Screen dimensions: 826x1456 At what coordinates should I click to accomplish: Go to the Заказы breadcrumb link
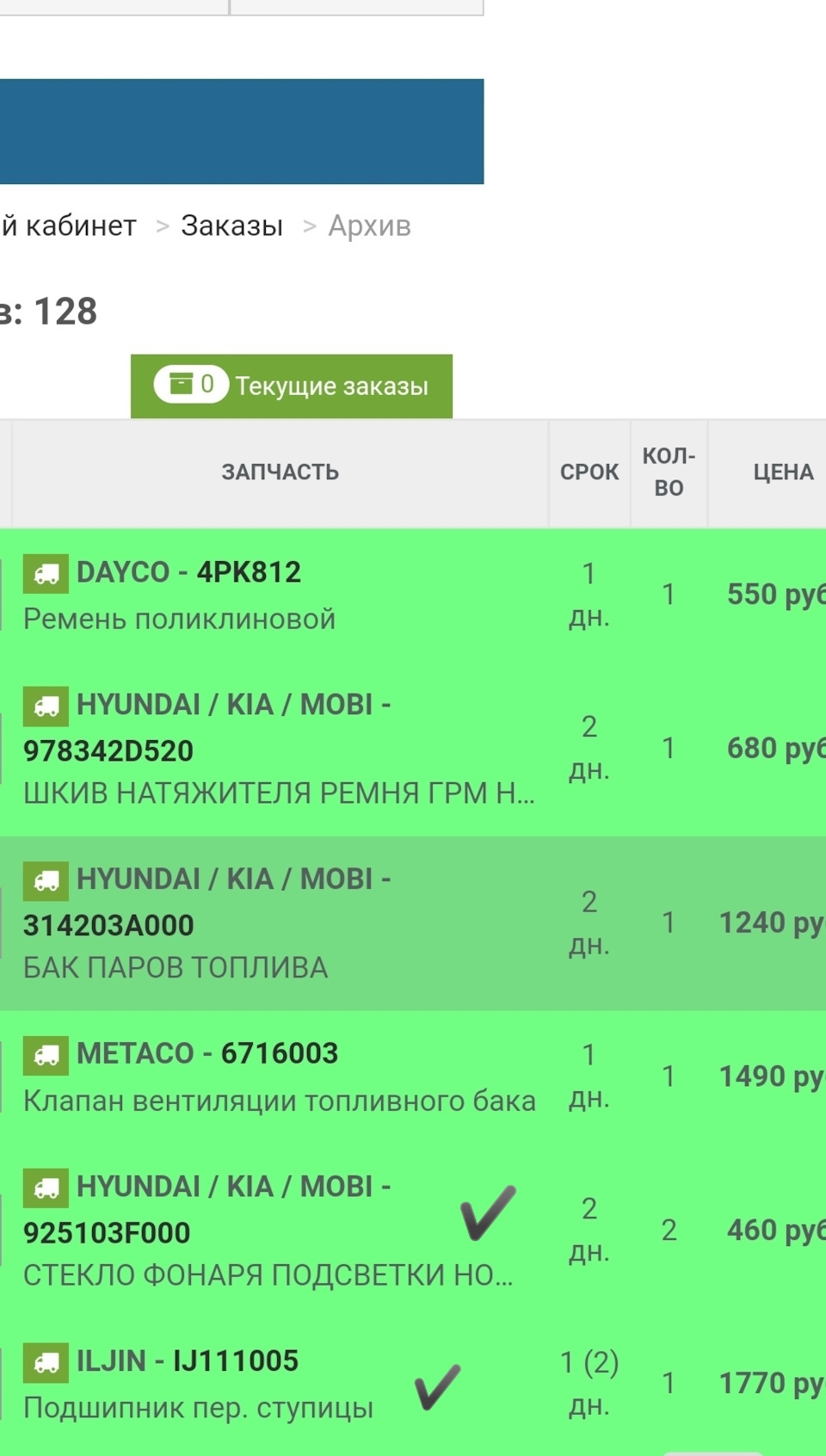[x=231, y=225]
